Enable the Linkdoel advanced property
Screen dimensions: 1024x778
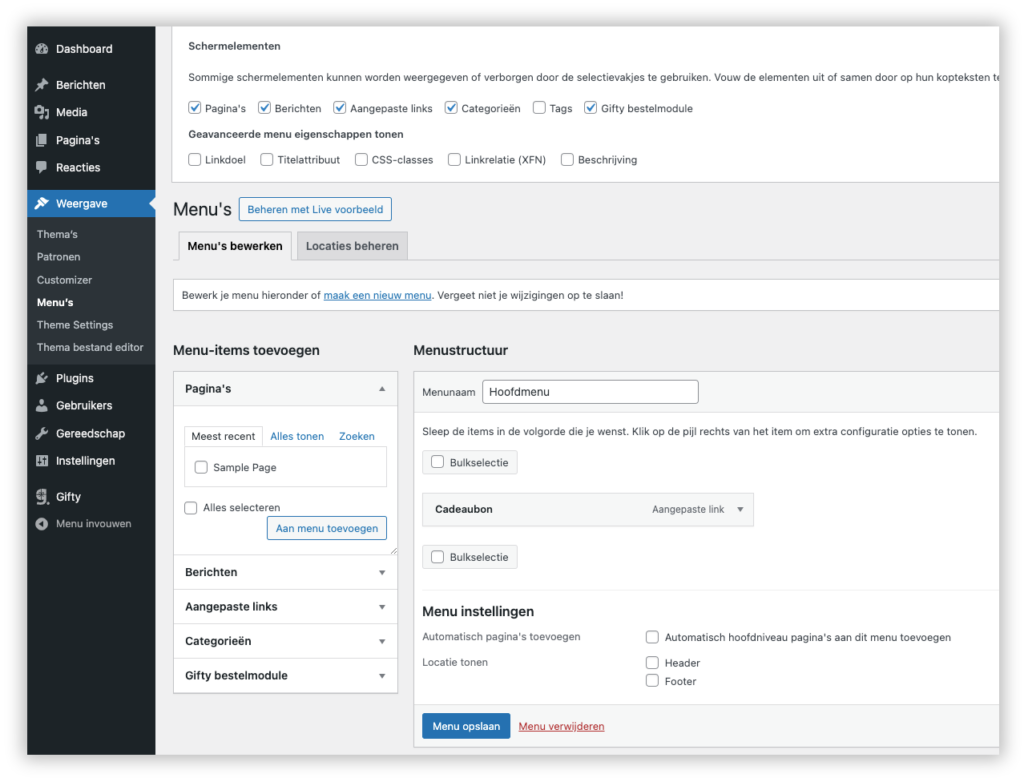tap(195, 159)
